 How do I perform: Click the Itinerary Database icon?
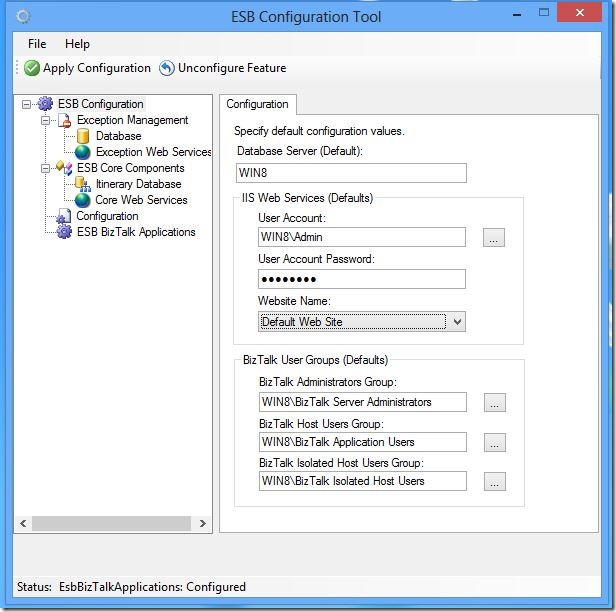tap(83, 184)
